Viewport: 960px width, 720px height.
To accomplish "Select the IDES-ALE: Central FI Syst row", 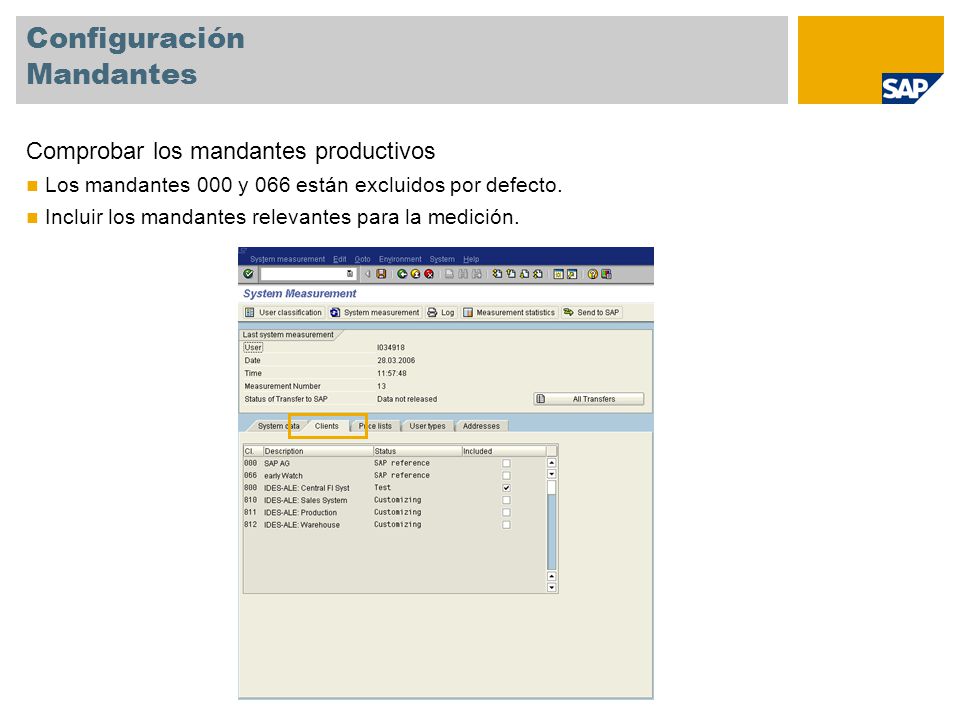I will point(307,488).
